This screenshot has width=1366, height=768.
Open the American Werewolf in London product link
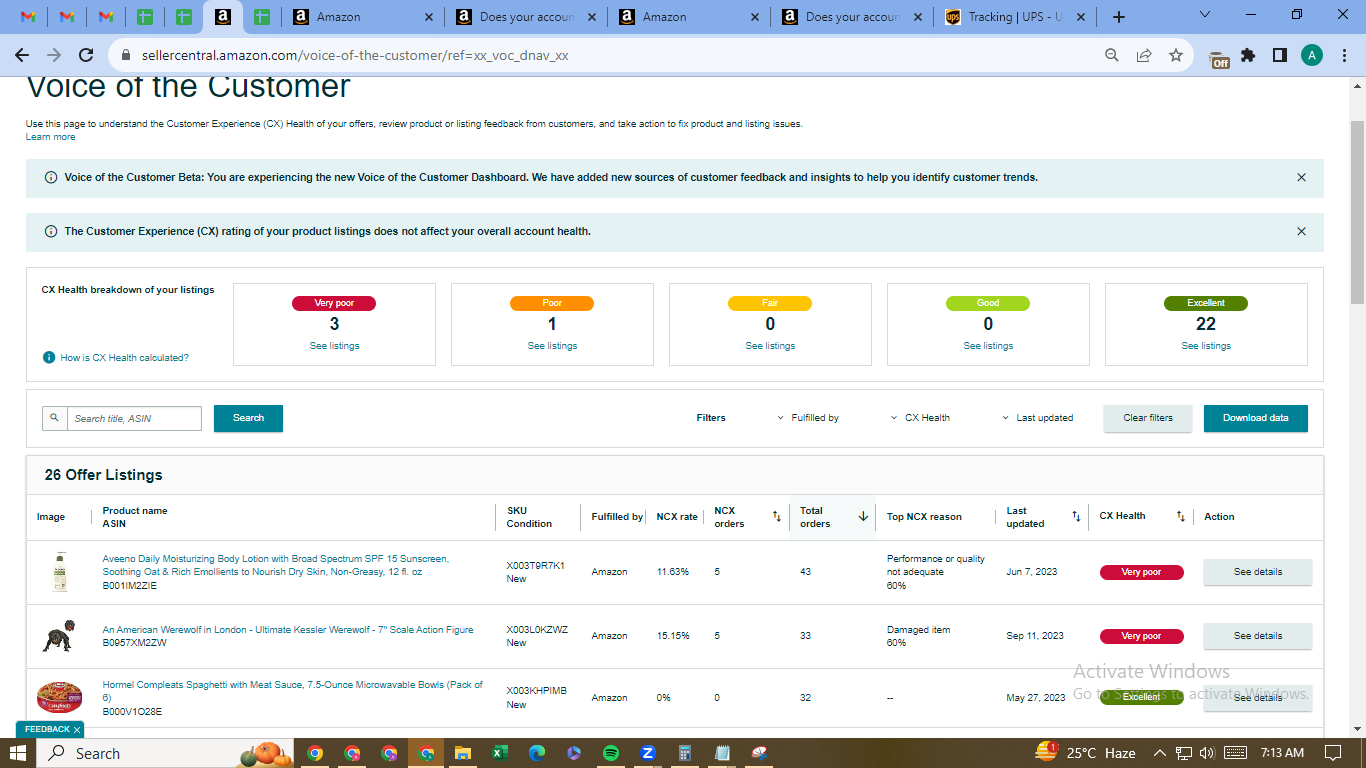coord(288,630)
